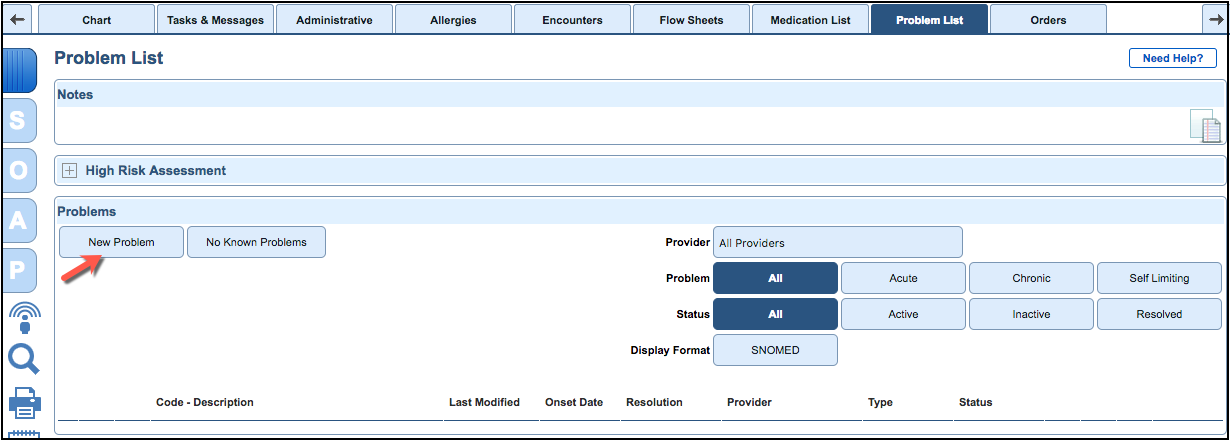The width and height of the screenshot is (1230, 440).
Task: Open the Allergies tab
Action: [x=453, y=20]
